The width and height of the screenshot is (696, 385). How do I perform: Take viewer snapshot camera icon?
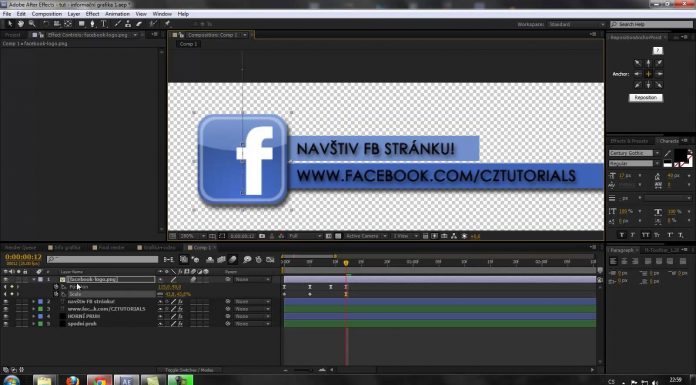(x=262, y=236)
